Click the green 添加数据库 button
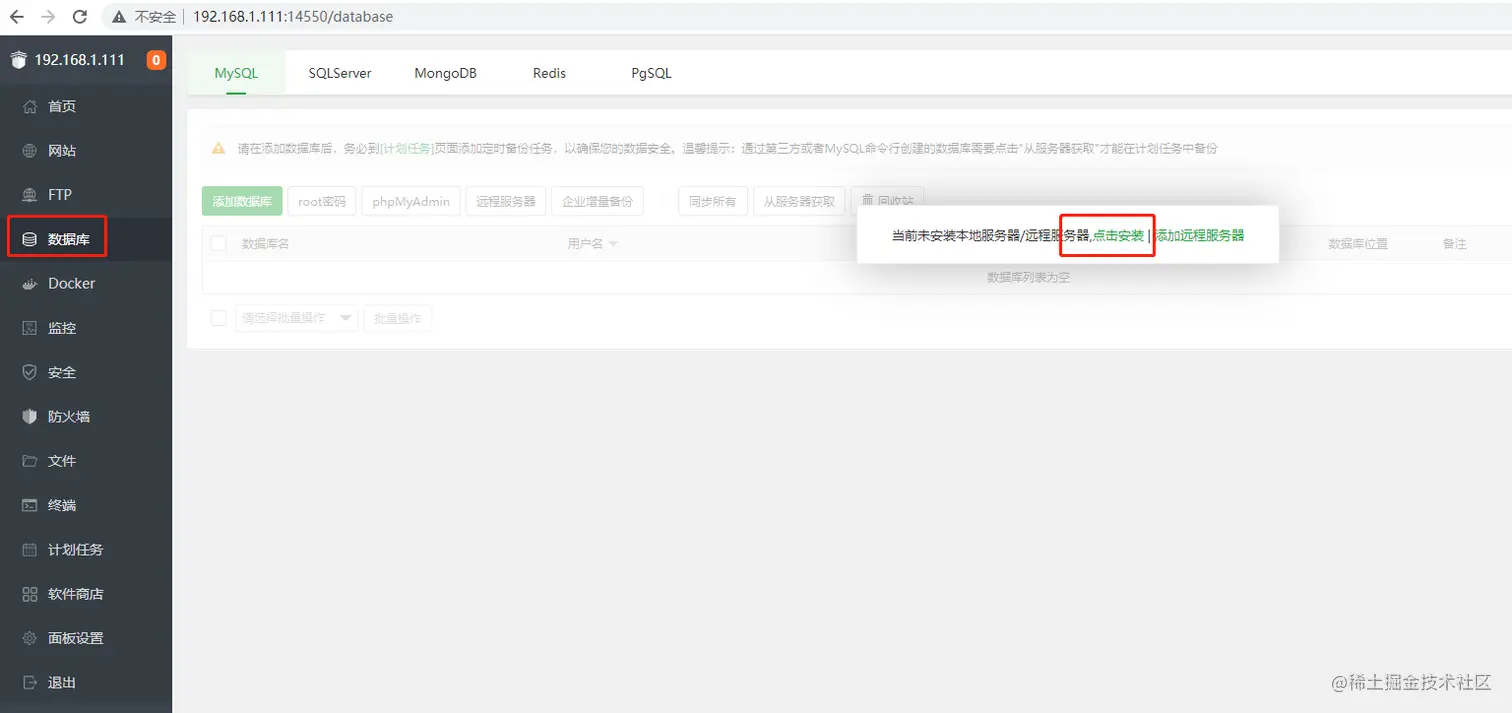 (242, 201)
